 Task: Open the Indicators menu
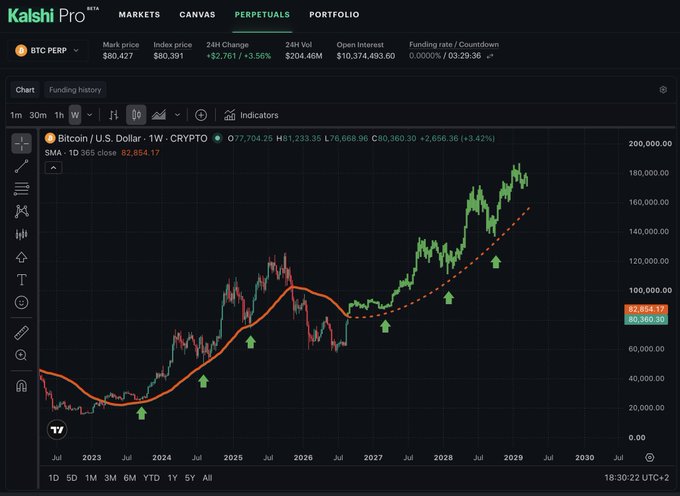[251, 115]
